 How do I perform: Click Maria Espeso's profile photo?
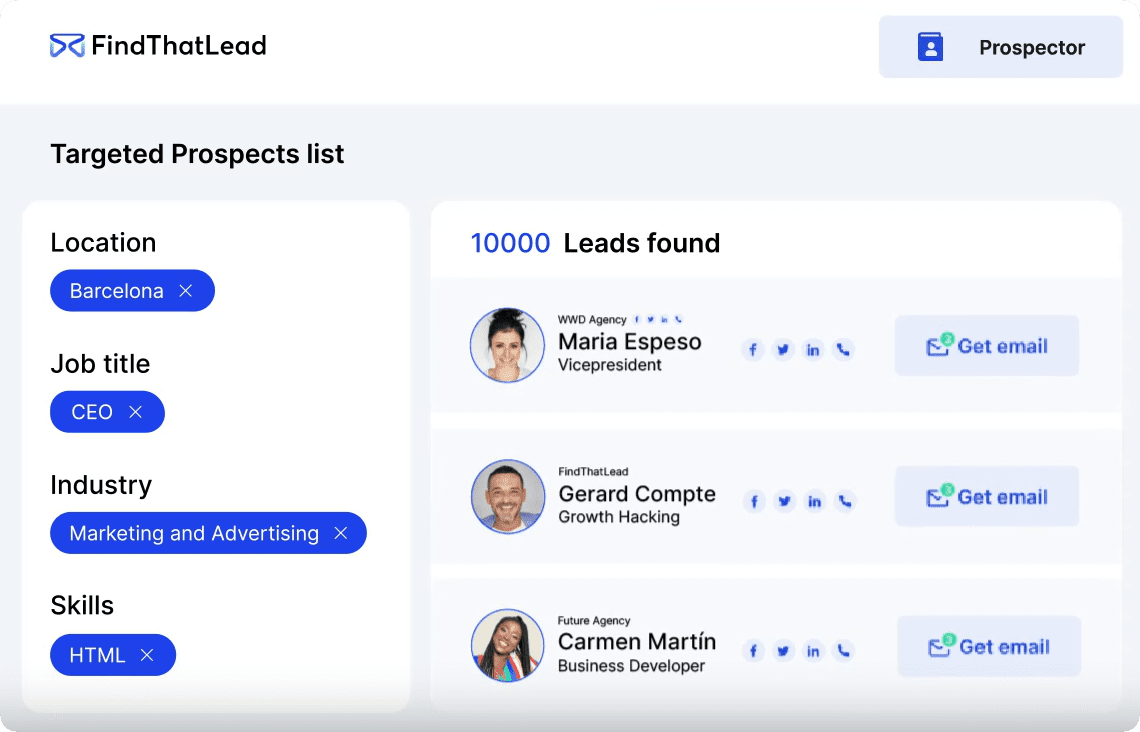tap(507, 345)
